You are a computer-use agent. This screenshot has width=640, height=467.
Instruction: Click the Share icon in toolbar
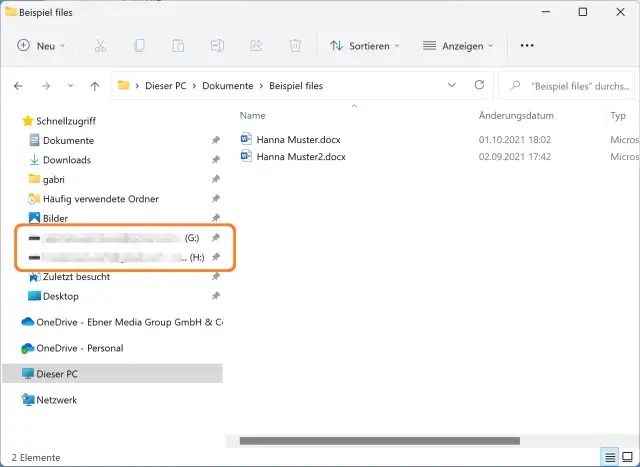point(256,46)
